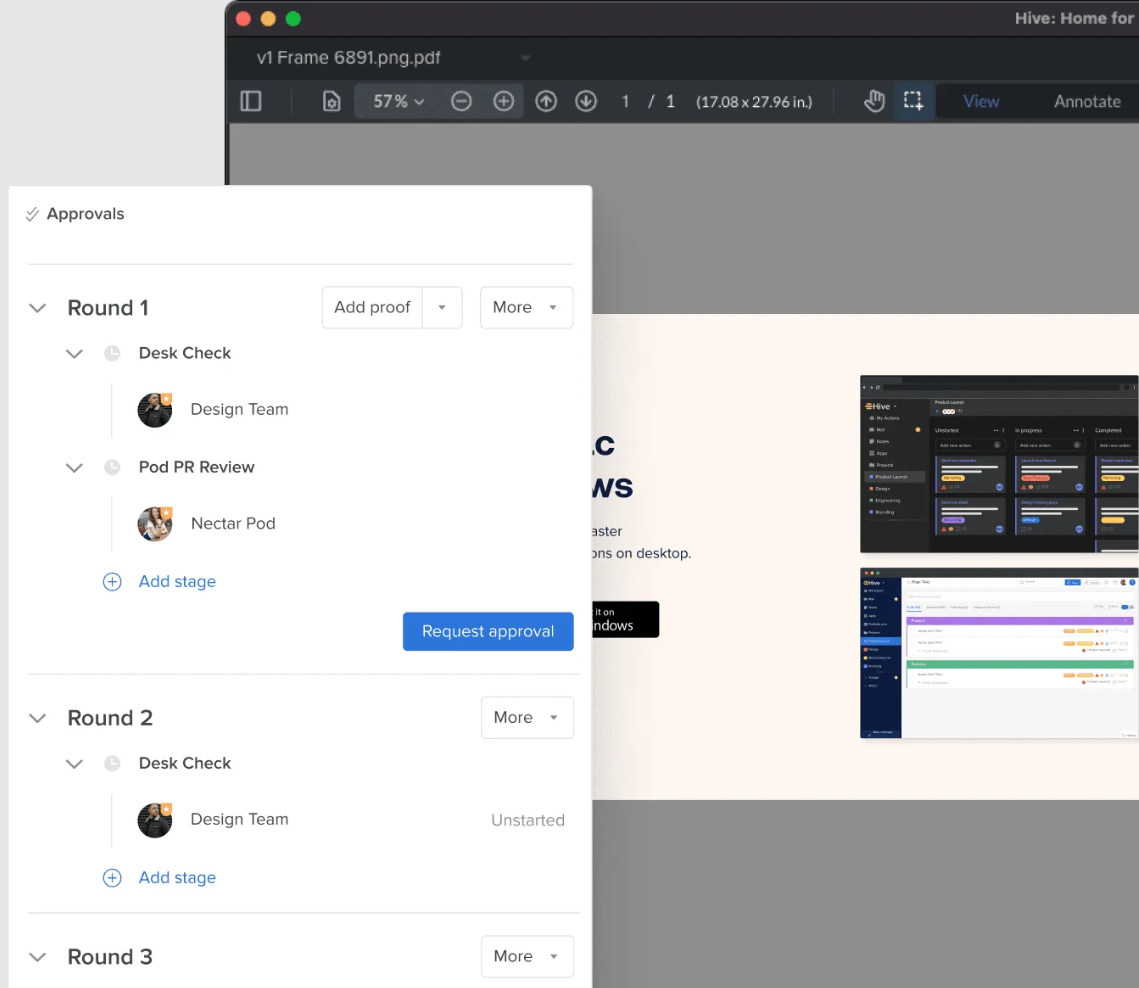This screenshot has width=1139, height=988.
Task: Open the Add proof dropdown arrow
Action: click(442, 307)
